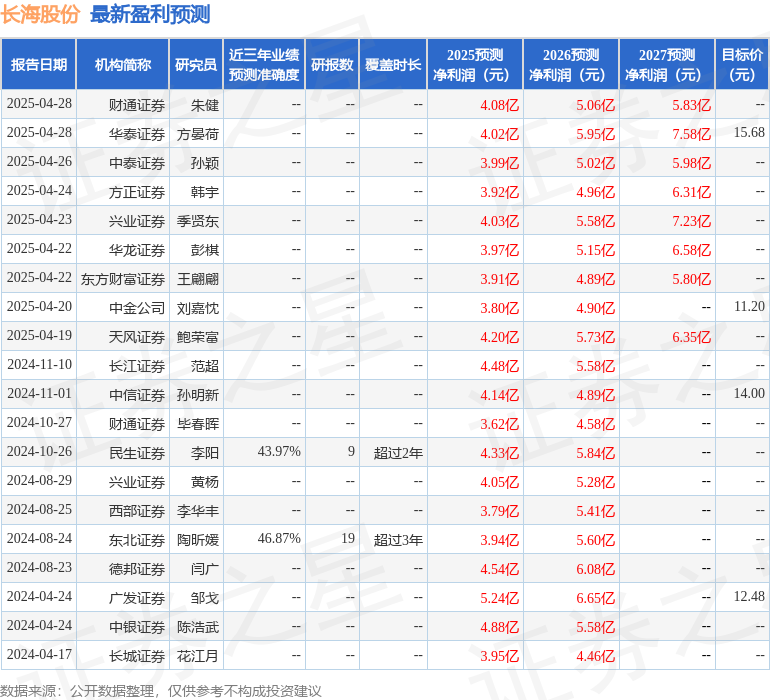
Task: Click target price 11.20
Action: tap(749, 306)
